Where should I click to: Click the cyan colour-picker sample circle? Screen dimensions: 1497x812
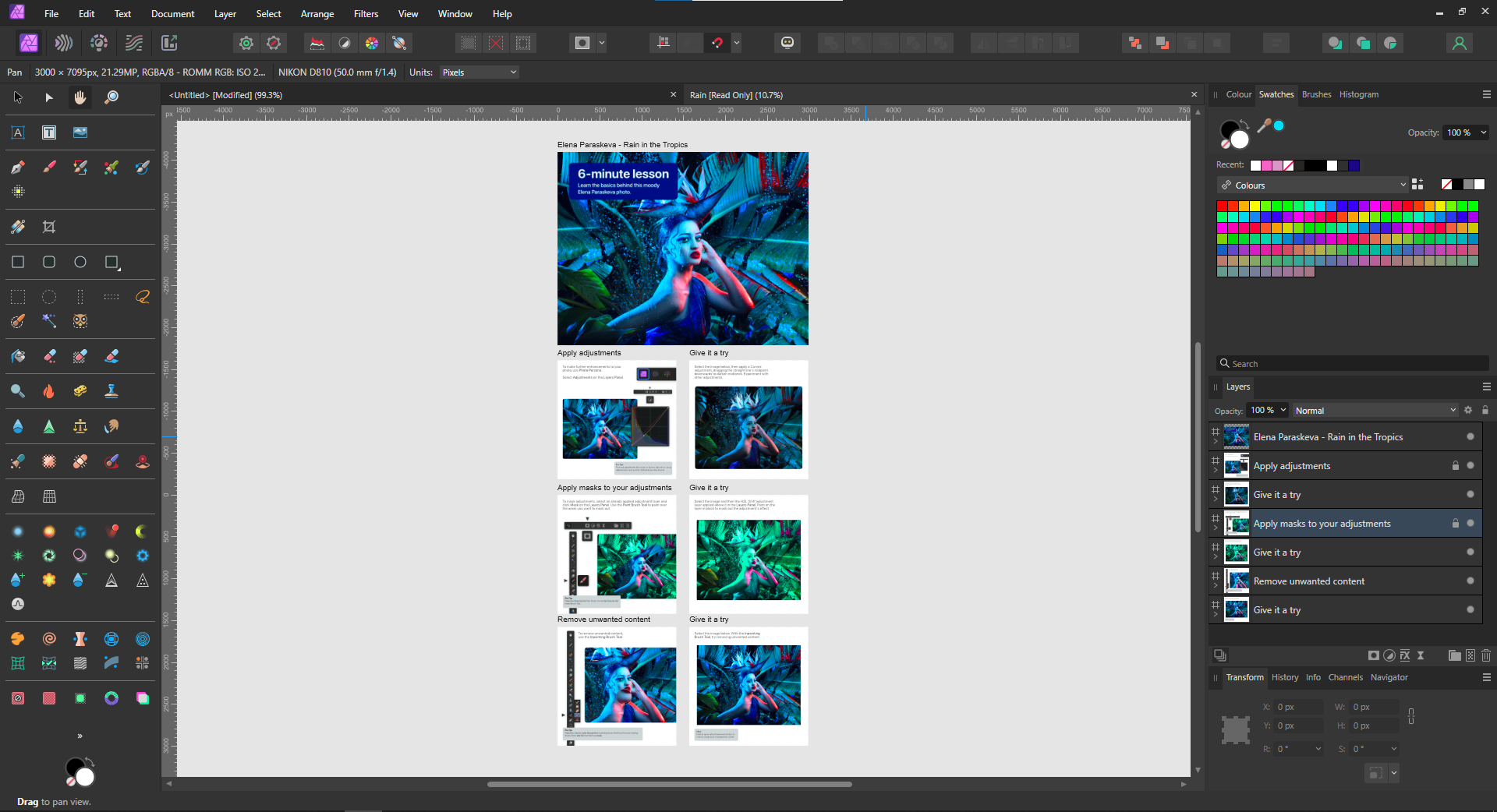(1279, 125)
